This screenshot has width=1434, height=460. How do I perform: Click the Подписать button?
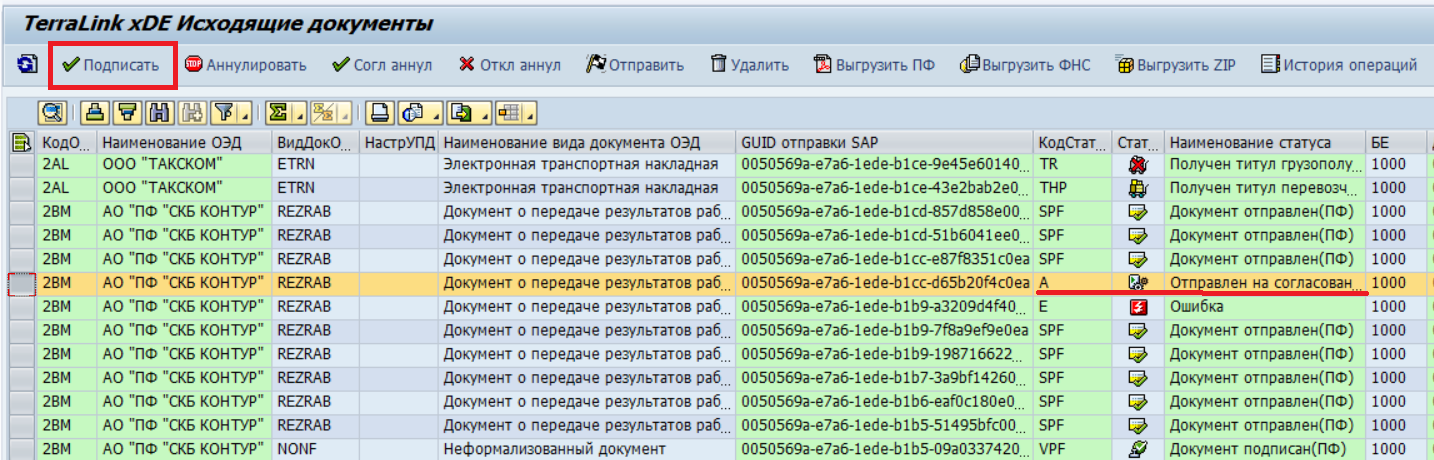point(110,66)
